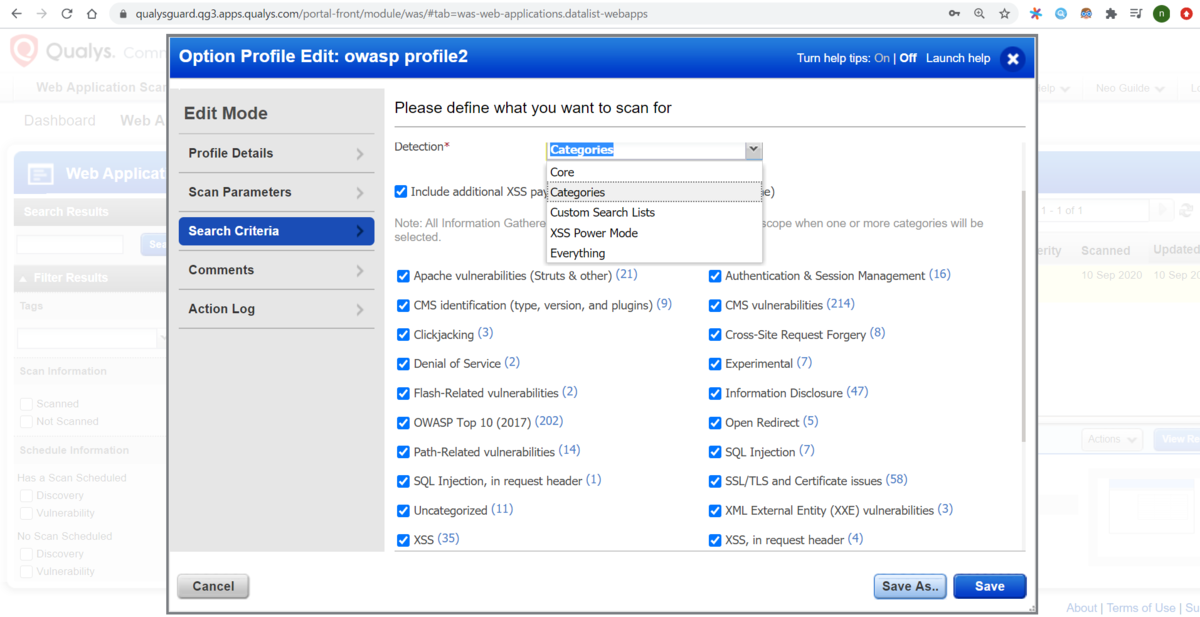
Task: Uncheck Denial of Service category
Action: [x=403, y=364]
